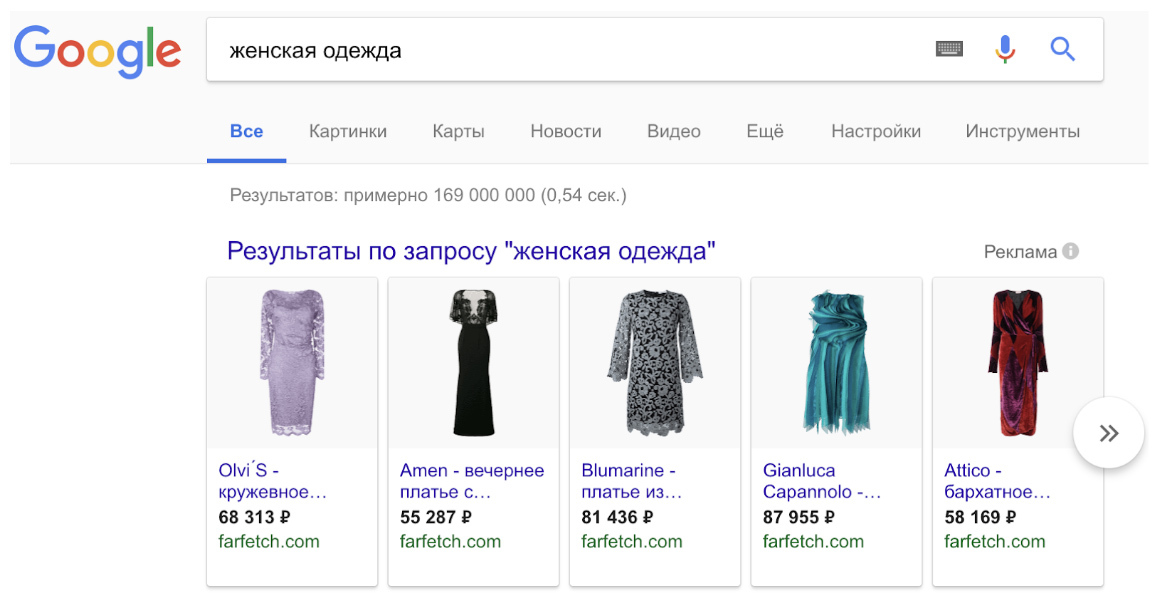Show more products with double-arrow button
1156x611 pixels.
(1108, 433)
